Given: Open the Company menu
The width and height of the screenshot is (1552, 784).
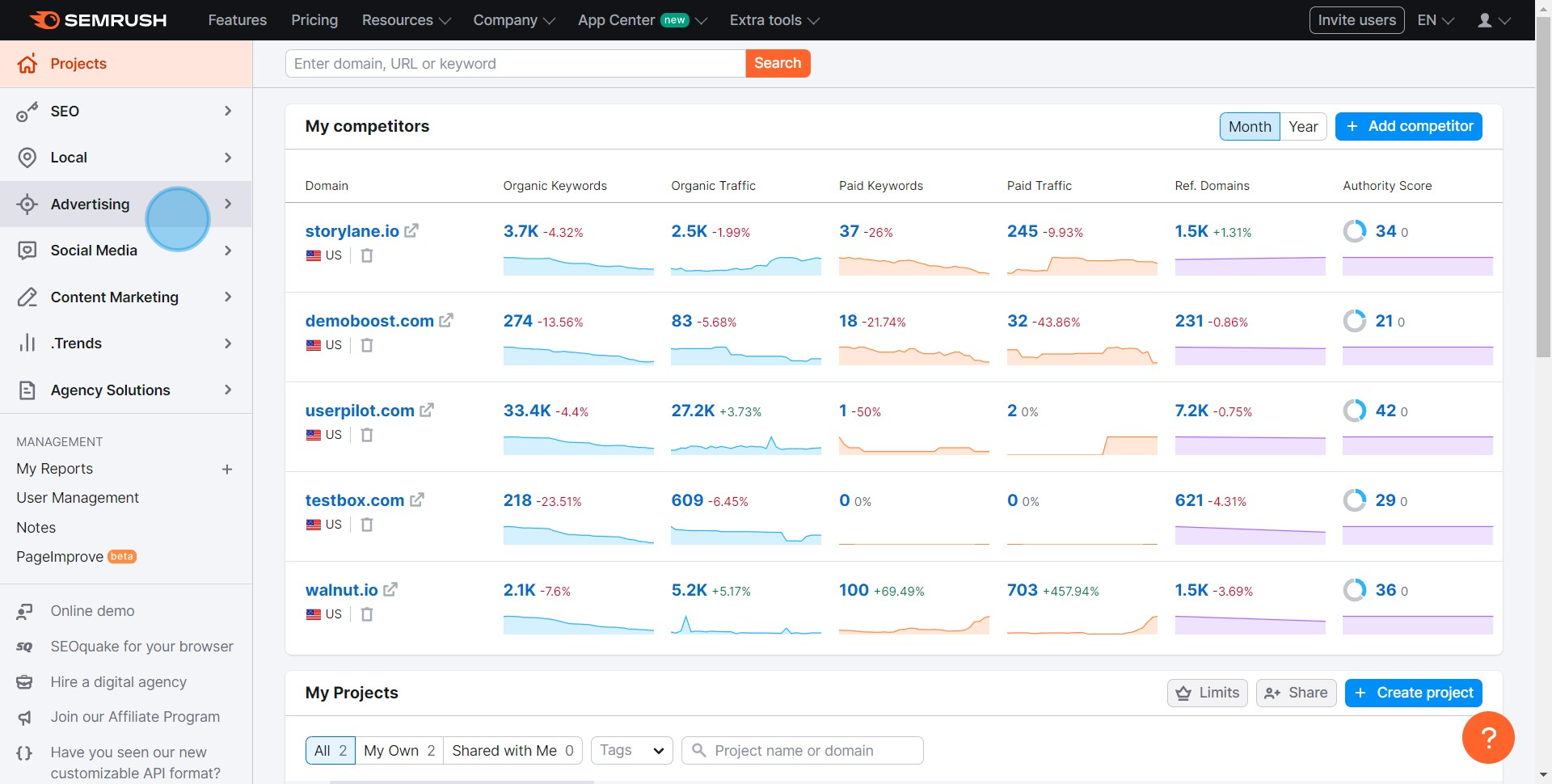Looking at the screenshot, I should click(x=514, y=20).
